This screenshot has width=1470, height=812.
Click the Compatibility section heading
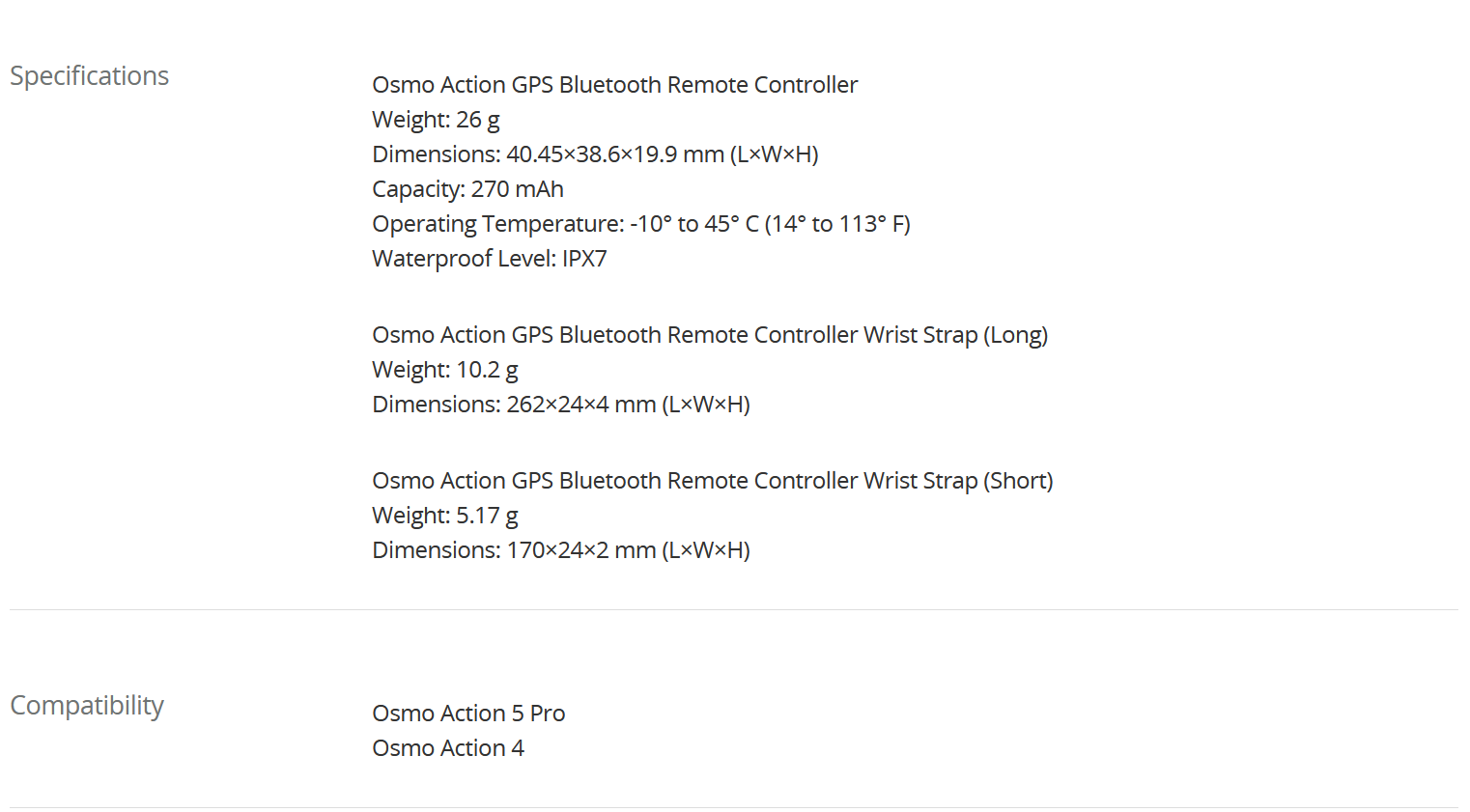tap(87, 706)
